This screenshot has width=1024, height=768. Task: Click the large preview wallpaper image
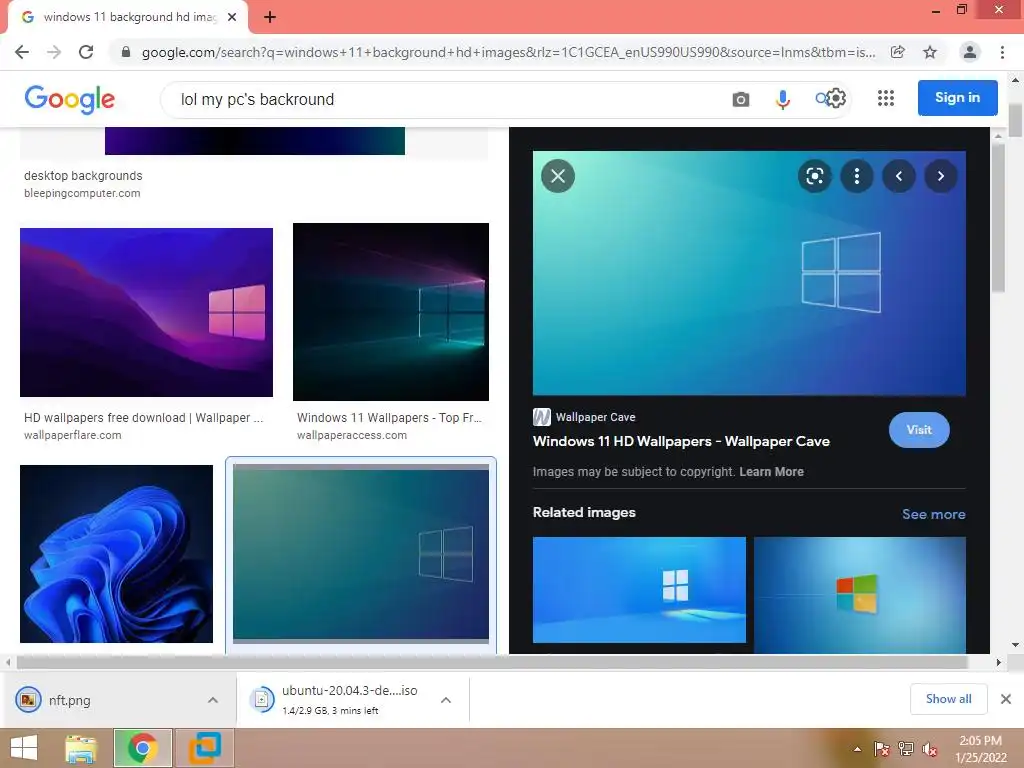point(749,273)
